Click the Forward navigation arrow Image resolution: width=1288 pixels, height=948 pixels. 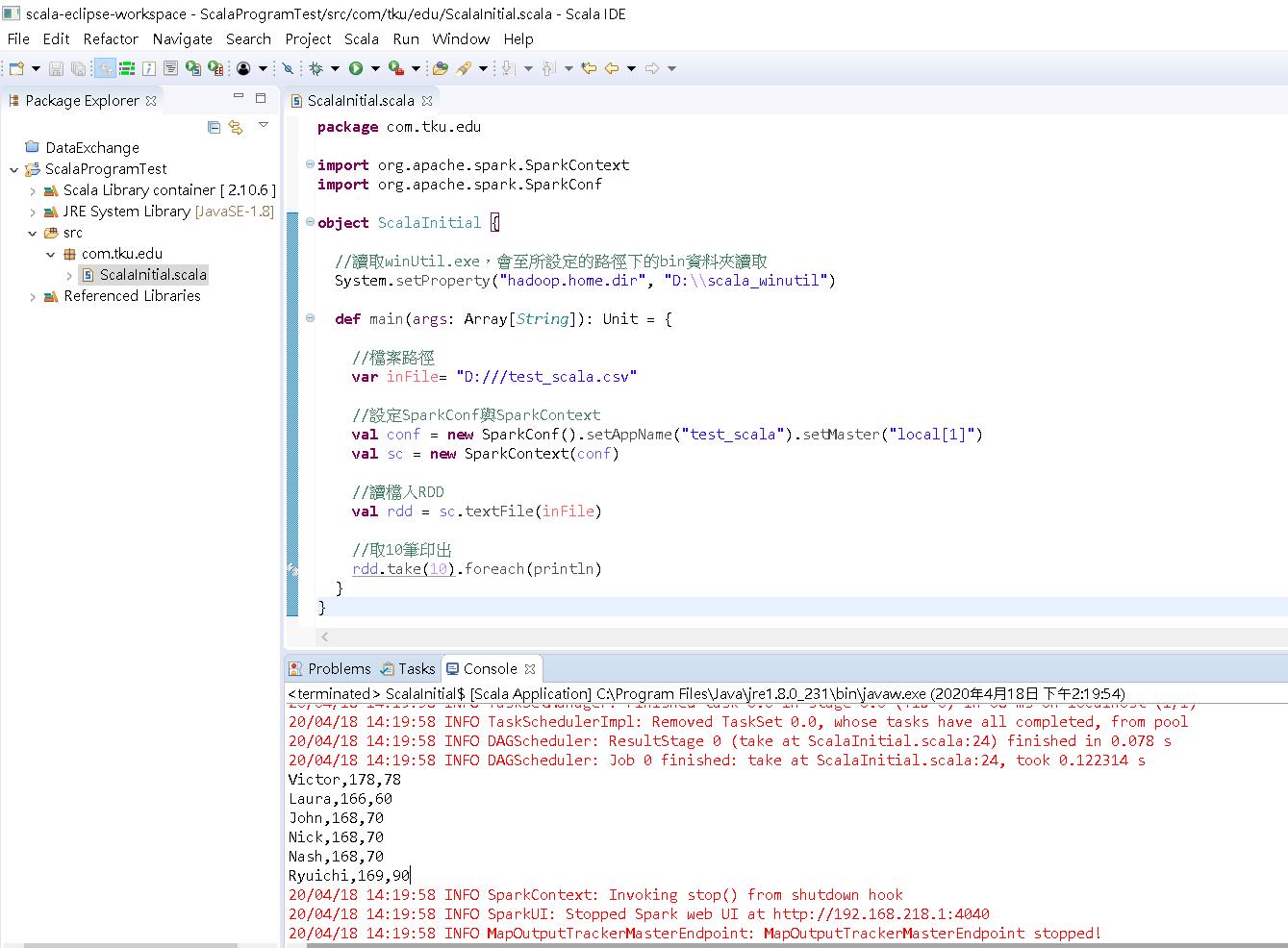(x=652, y=68)
